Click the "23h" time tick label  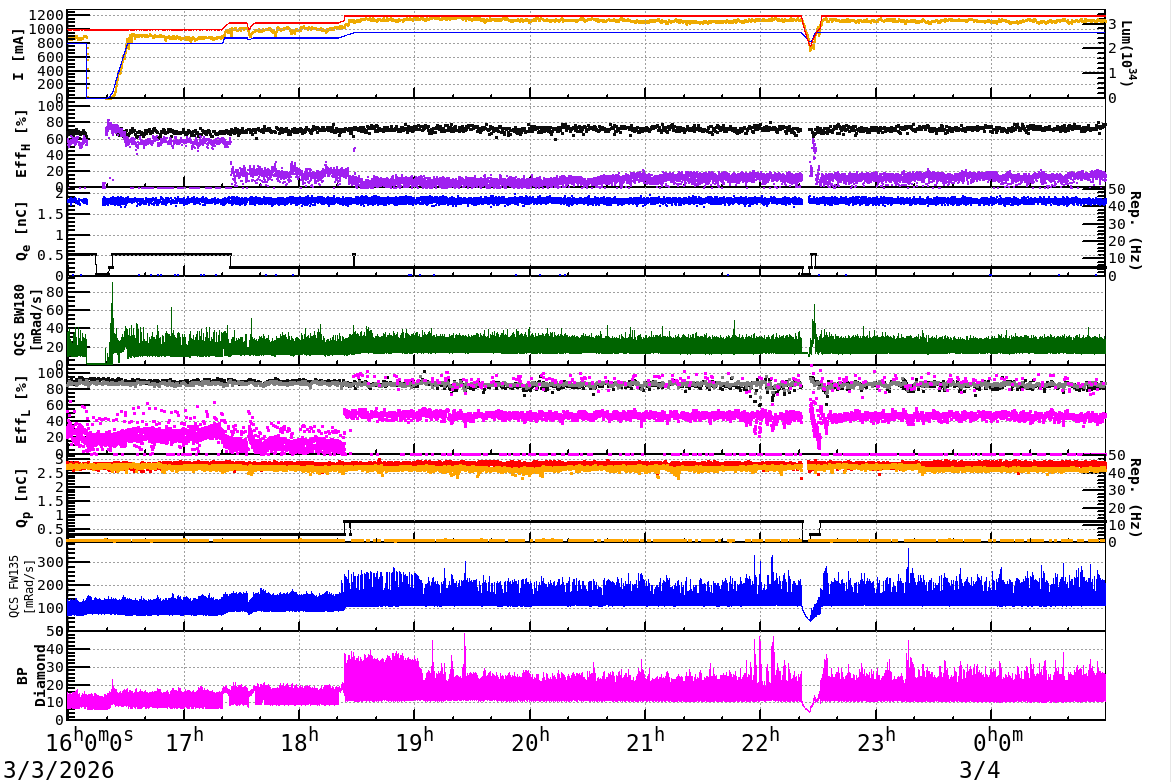point(875,741)
